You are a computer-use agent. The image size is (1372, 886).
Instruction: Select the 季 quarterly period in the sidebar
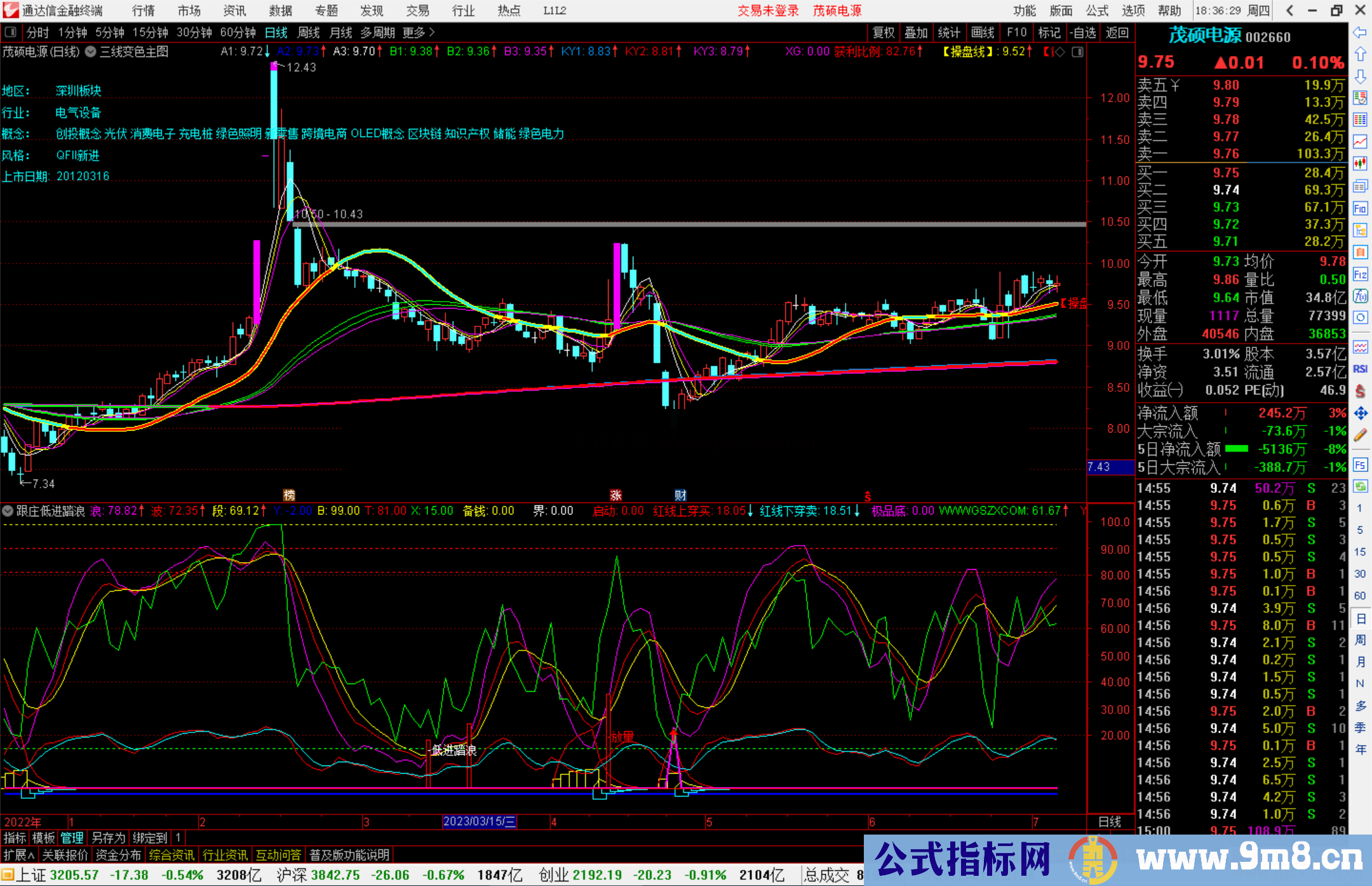click(1360, 728)
